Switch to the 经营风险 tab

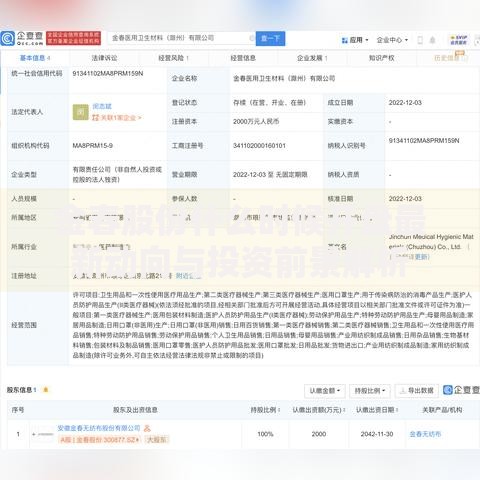173,58
